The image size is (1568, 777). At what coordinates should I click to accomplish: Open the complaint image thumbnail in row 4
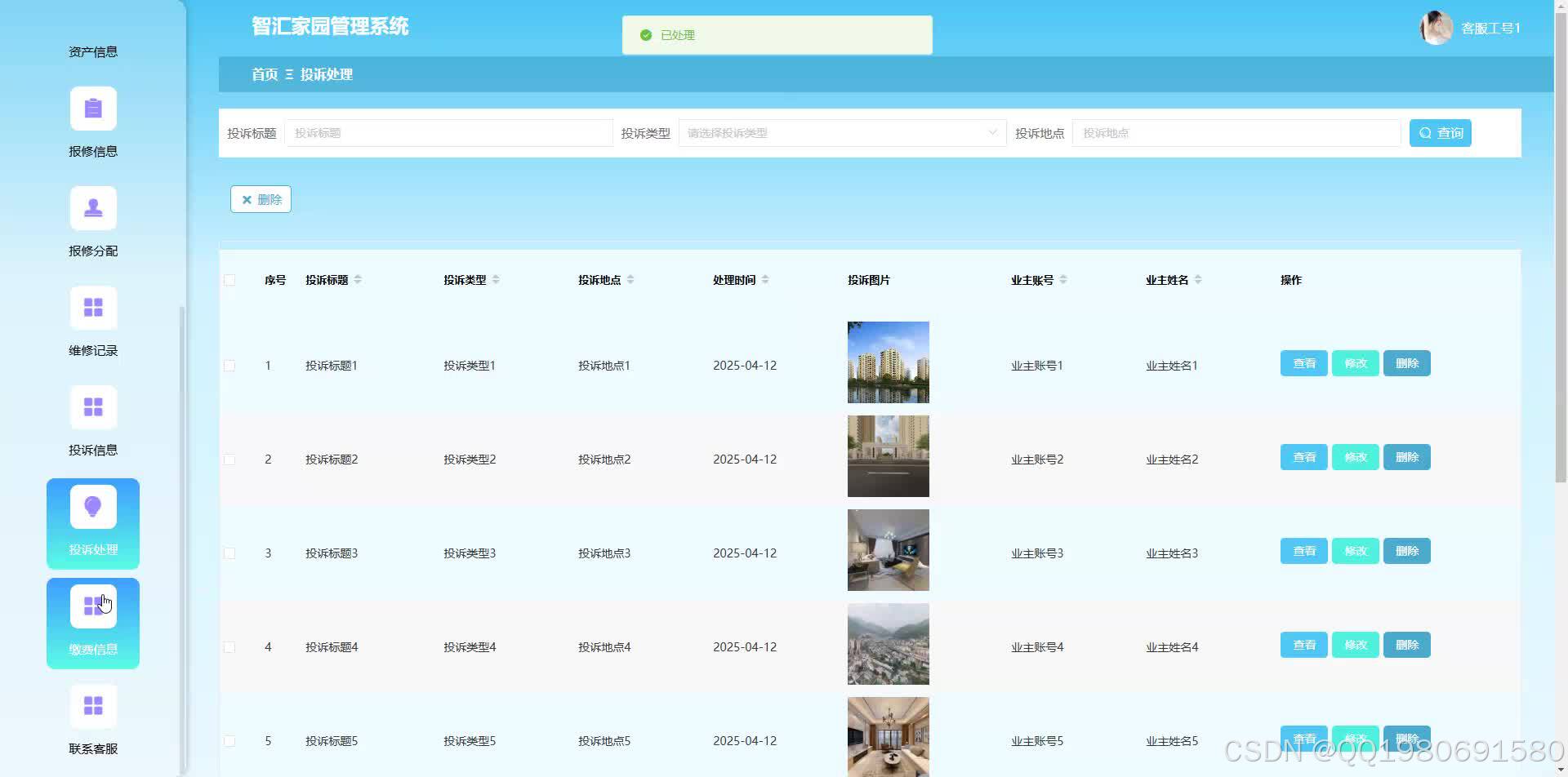888,644
